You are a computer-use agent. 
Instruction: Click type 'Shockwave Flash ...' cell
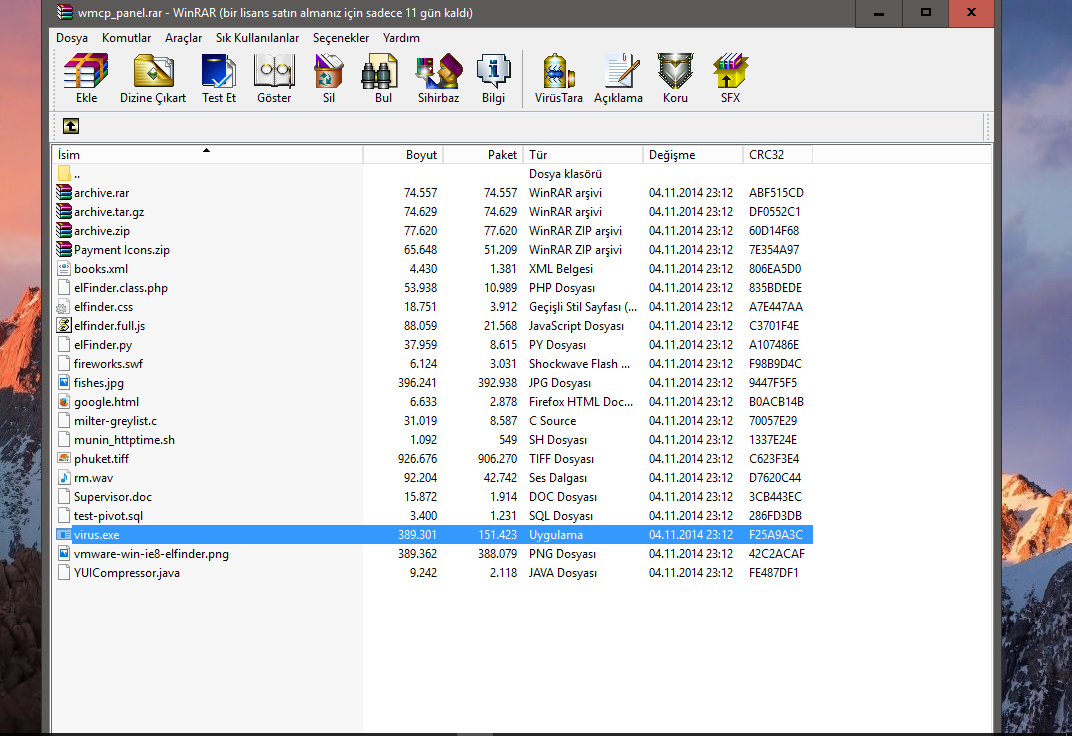(x=579, y=364)
